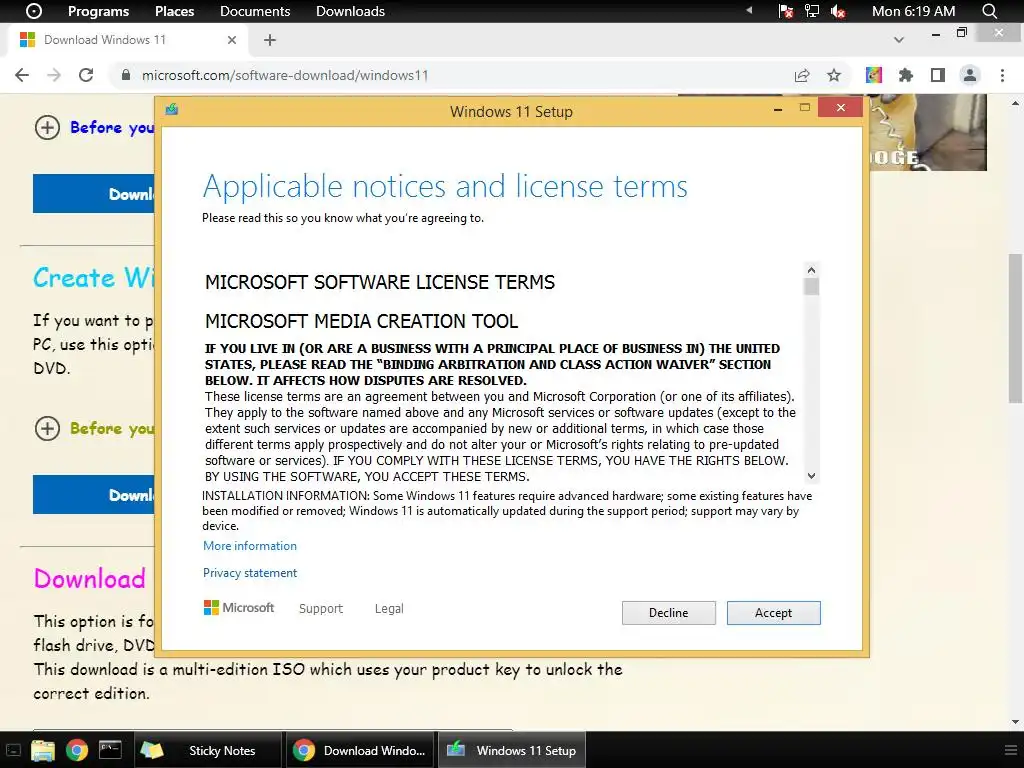Close the Download Windows 11 tab
The width and height of the screenshot is (1024, 768).
pos(232,40)
